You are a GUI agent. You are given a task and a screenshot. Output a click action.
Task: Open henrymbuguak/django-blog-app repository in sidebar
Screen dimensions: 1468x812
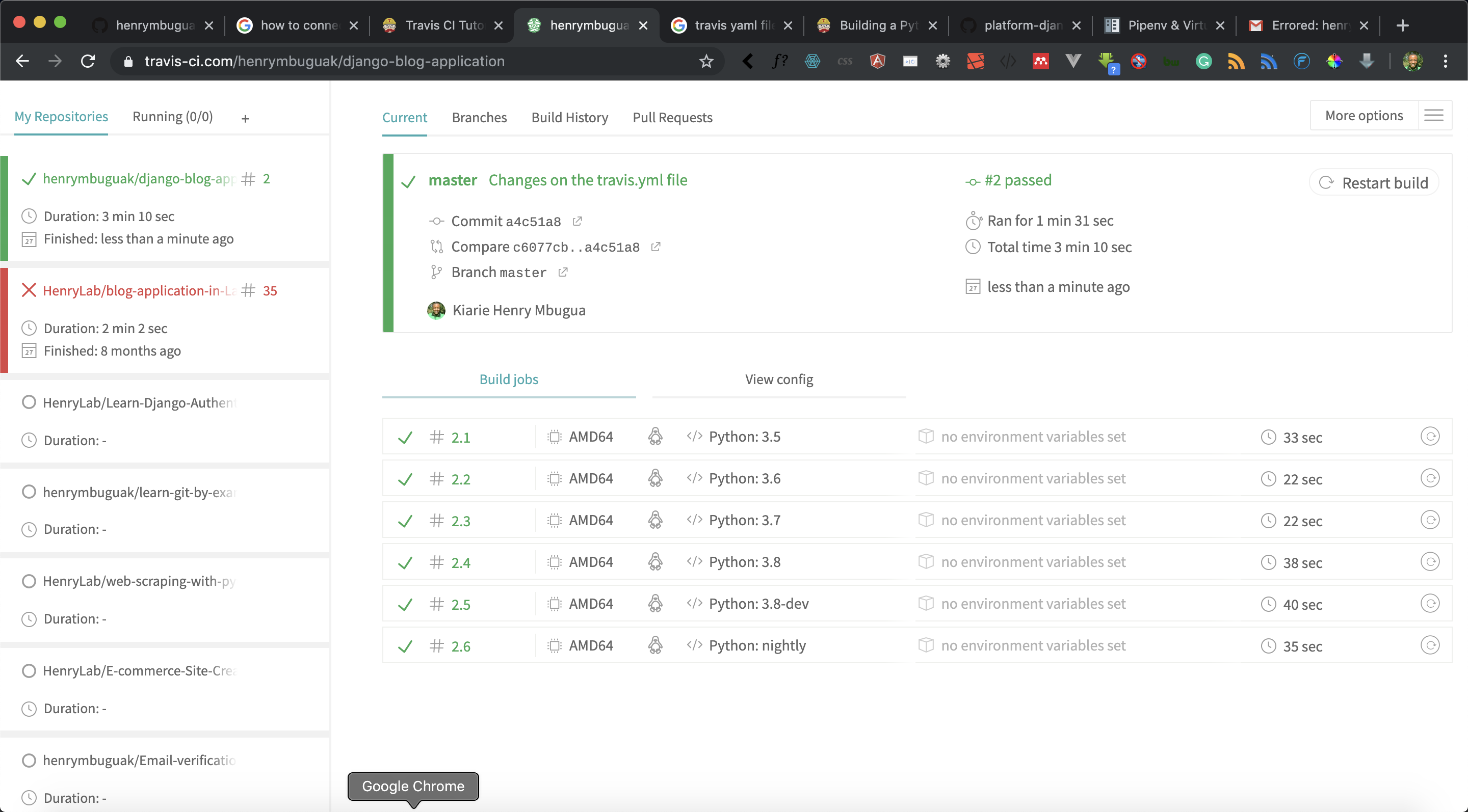pos(139,179)
